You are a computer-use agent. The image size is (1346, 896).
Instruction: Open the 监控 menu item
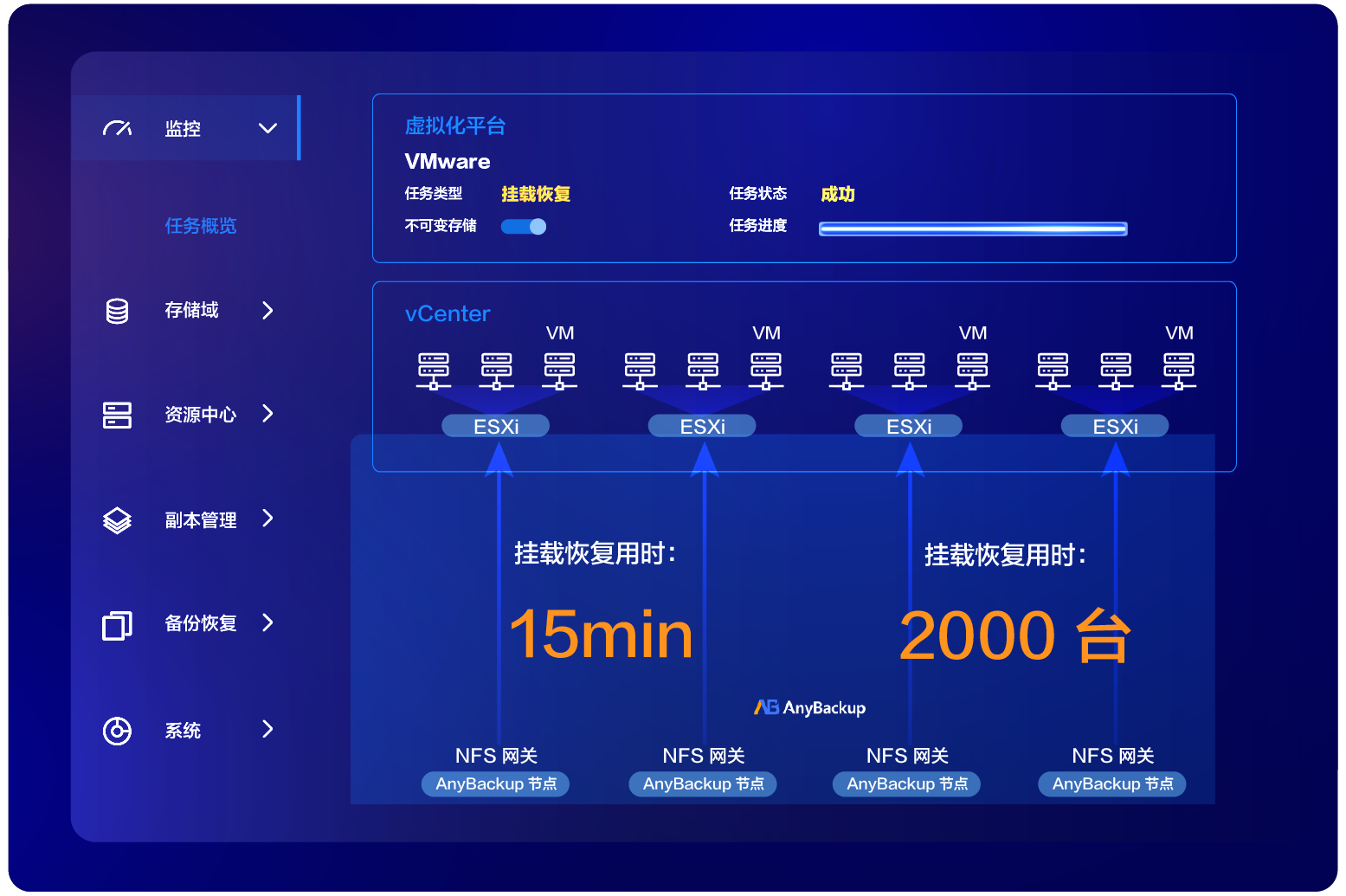tap(185, 128)
